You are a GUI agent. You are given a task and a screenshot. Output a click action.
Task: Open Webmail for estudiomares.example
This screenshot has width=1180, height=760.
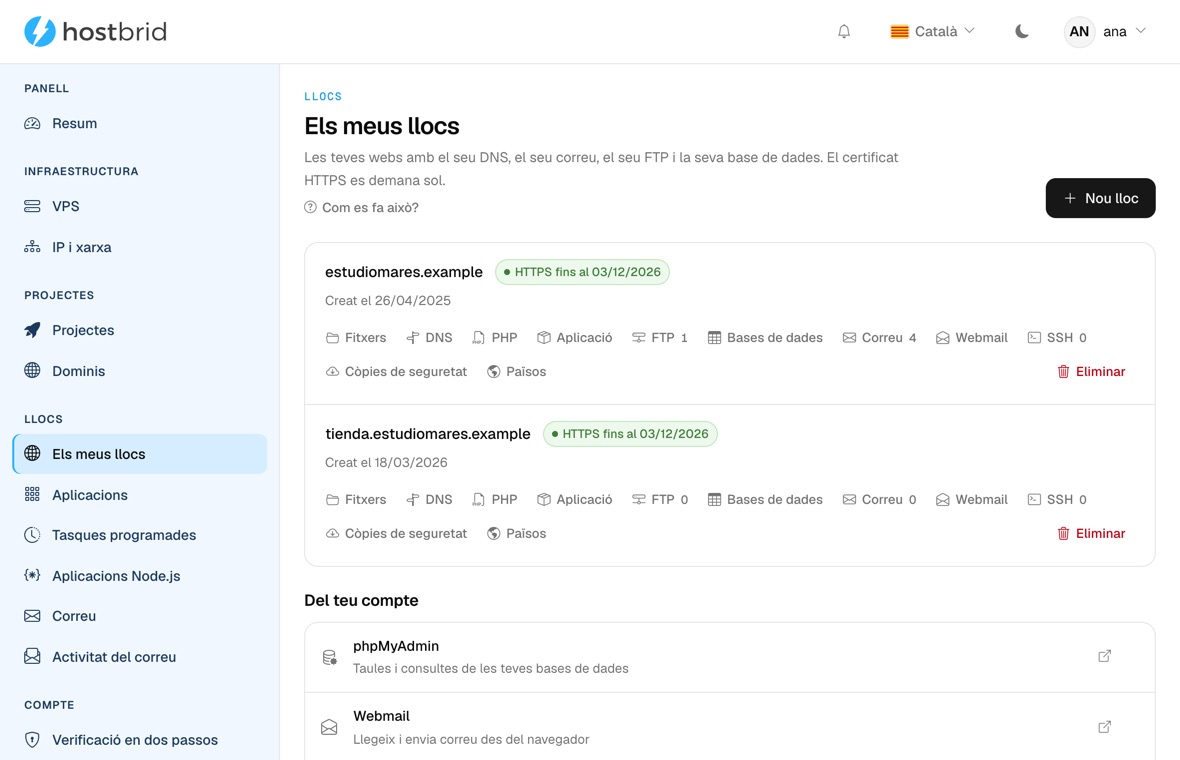point(972,338)
